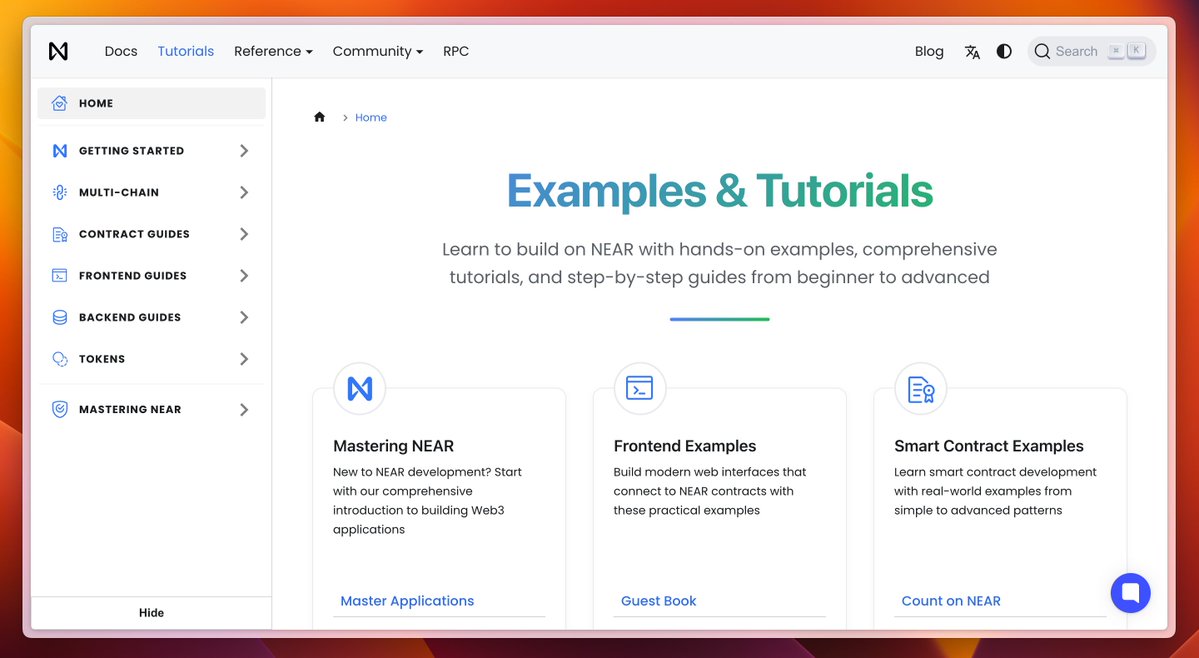Toggle dark mode contrast icon
The height and width of the screenshot is (658, 1199).
point(1004,51)
